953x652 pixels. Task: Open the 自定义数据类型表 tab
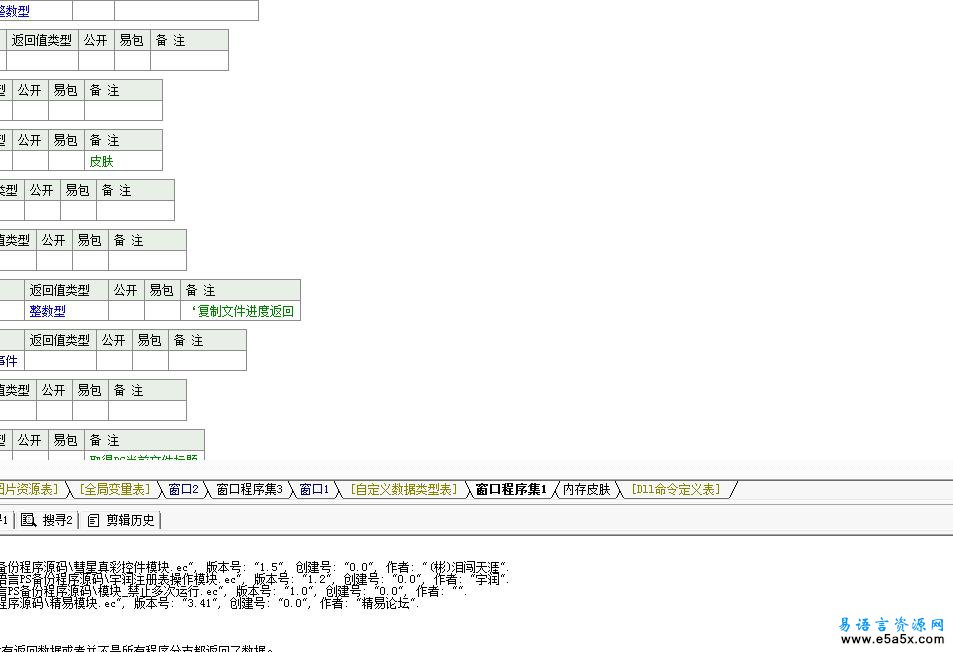tap(403, 489)
